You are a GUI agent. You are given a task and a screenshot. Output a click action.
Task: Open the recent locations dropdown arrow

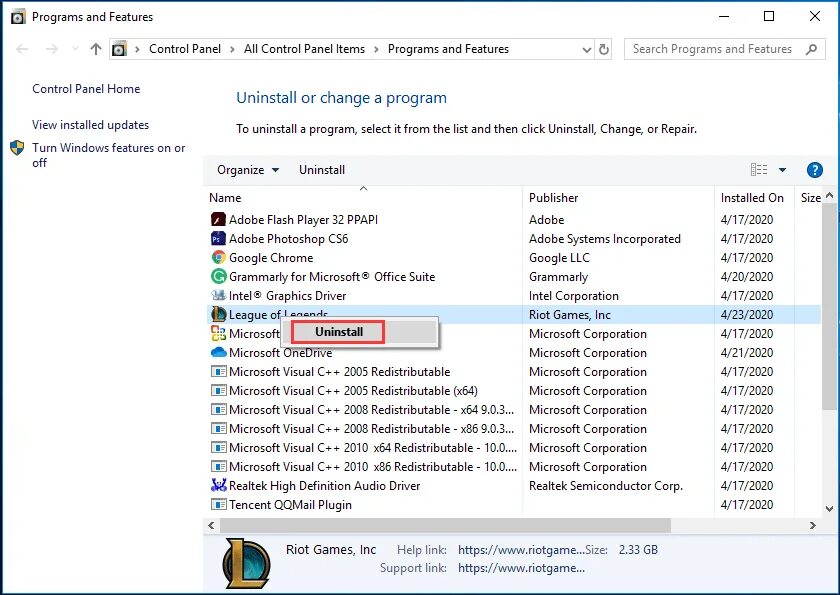point(75,49)
